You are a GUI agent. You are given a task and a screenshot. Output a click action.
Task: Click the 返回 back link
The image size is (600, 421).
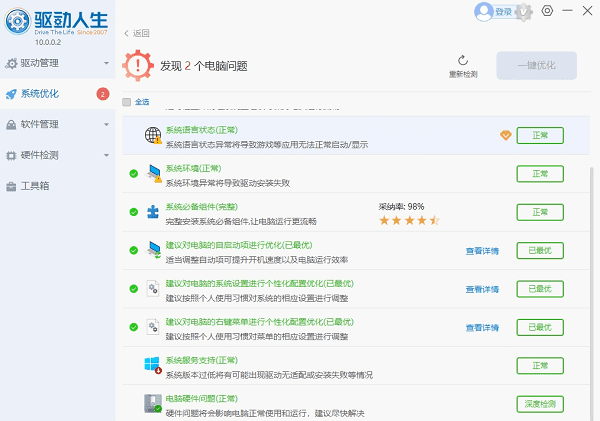[141, 33]
